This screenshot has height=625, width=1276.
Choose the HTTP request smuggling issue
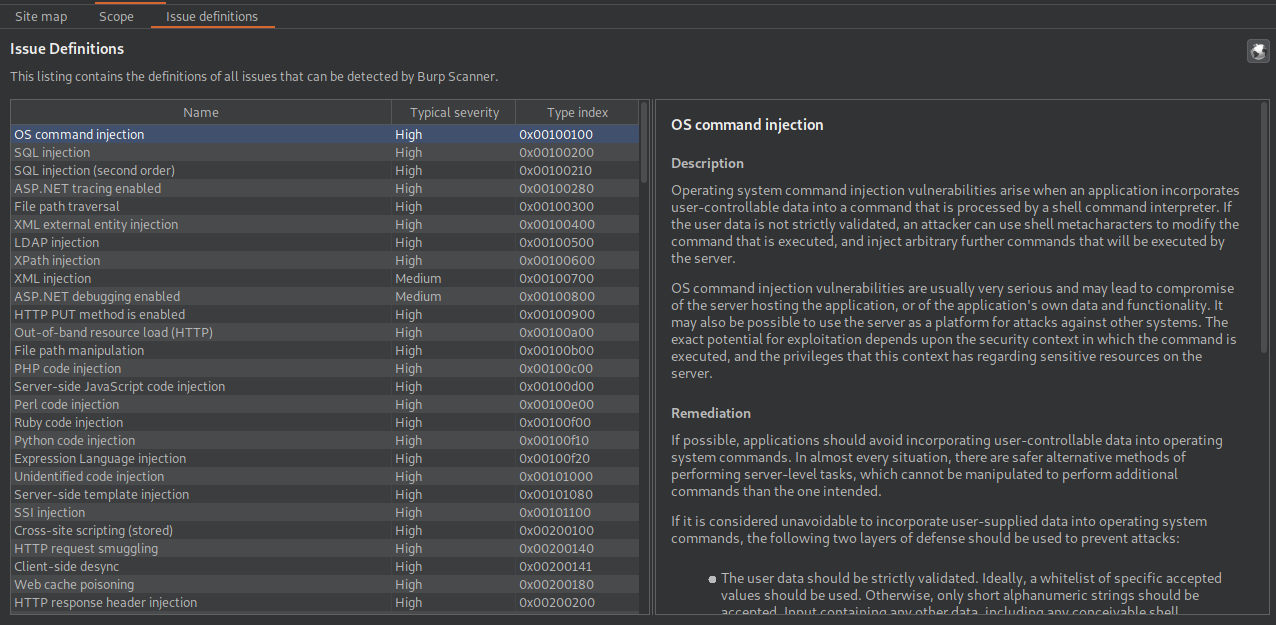[325, 548]
